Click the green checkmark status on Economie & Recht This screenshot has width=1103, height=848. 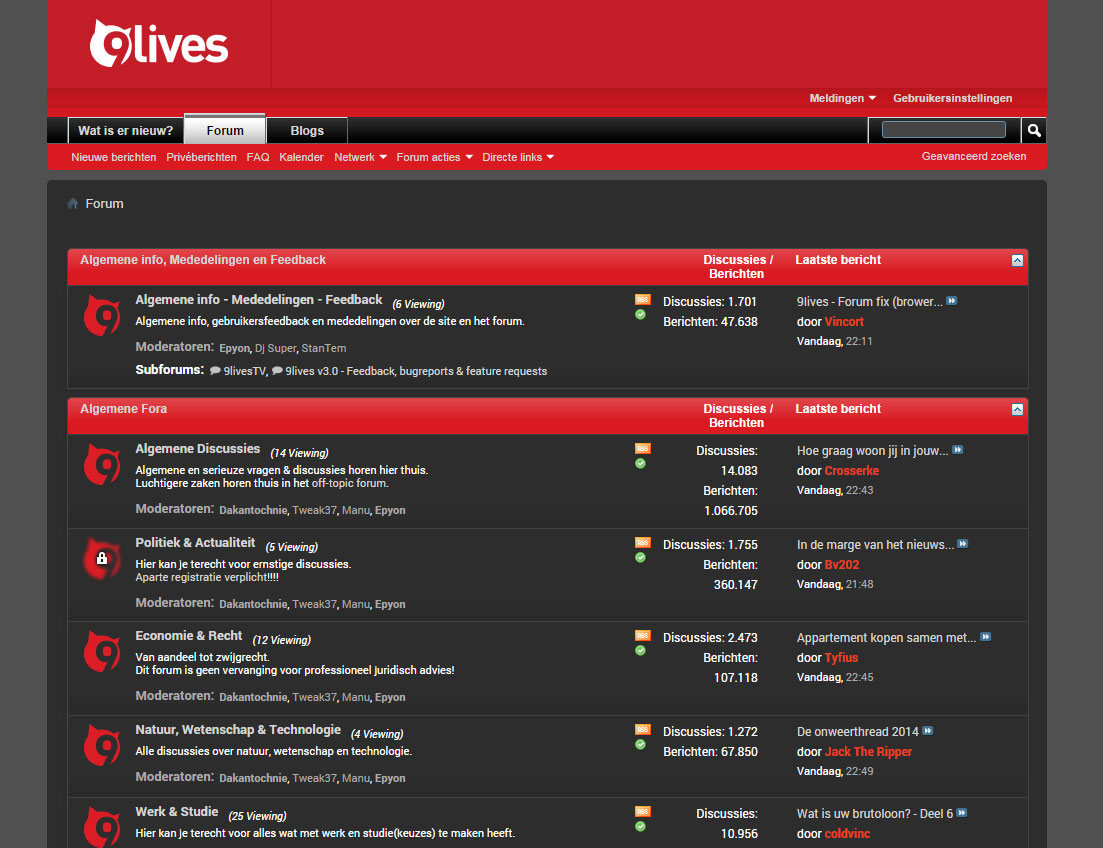tap(640, 650)
